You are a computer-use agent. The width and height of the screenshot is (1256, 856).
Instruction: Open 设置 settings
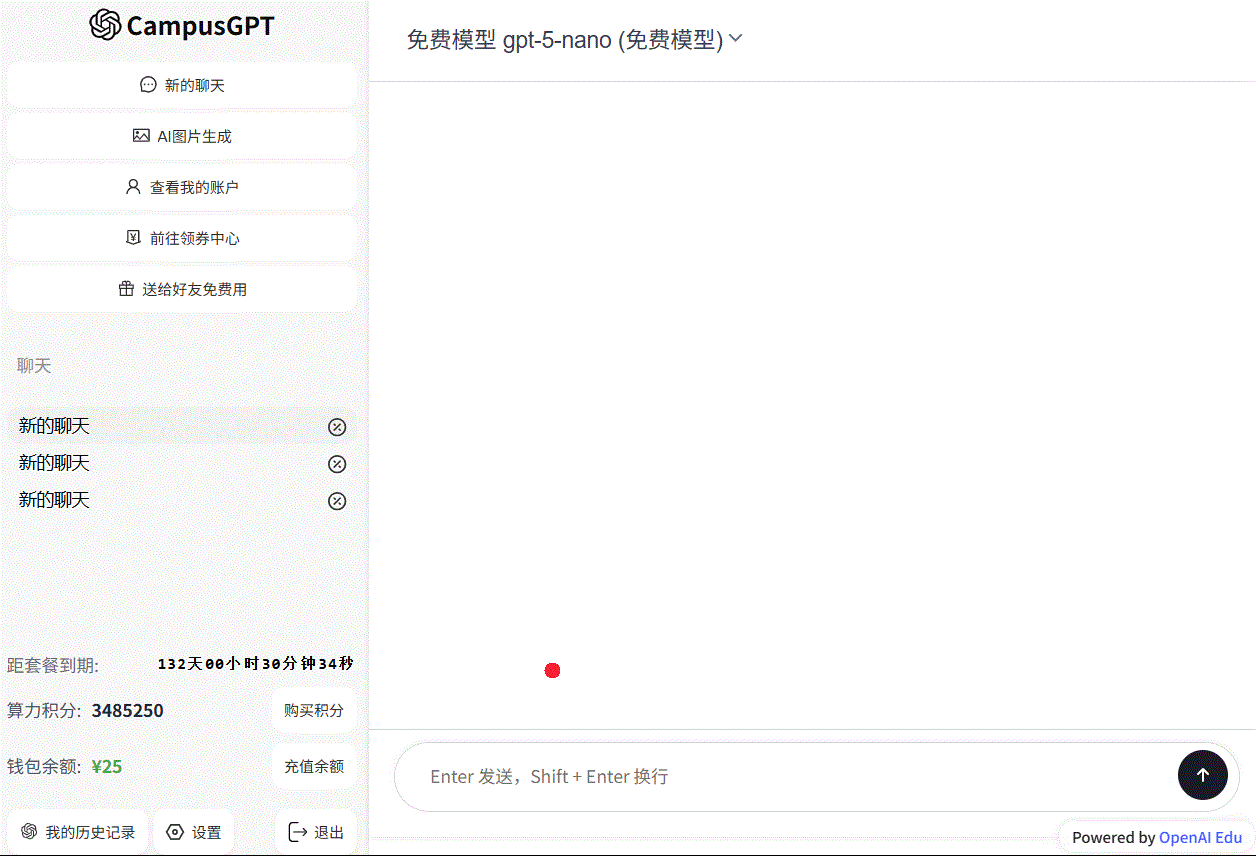194,833
